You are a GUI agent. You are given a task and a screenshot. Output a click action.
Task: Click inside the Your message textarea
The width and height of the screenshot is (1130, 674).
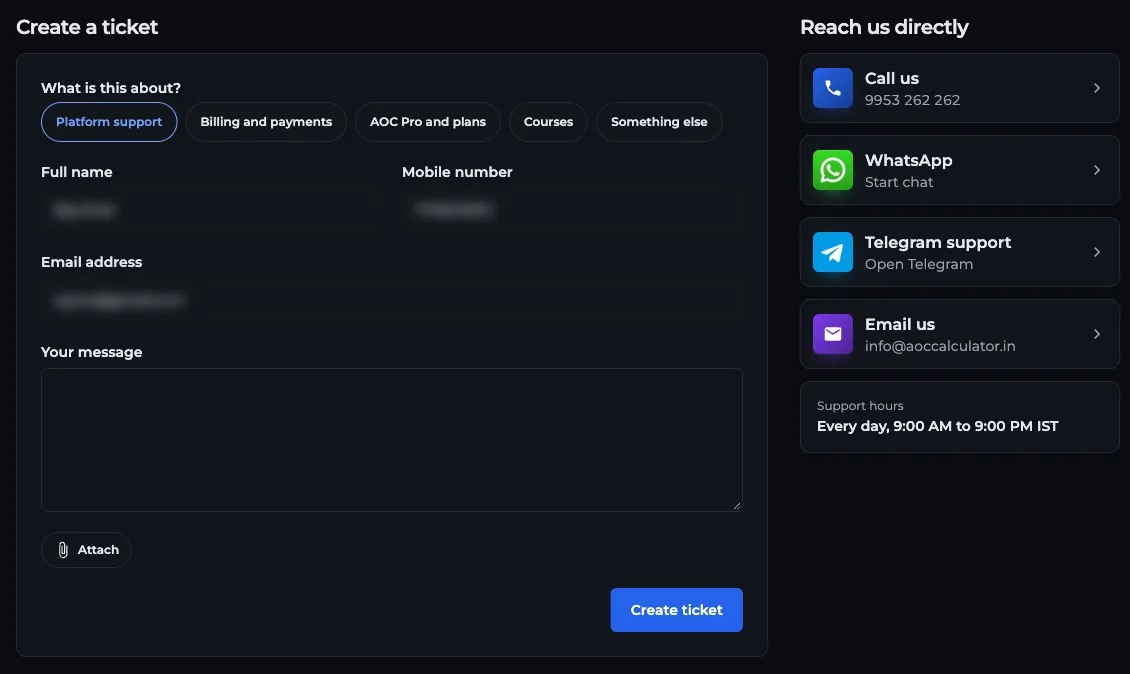(392, 440)
